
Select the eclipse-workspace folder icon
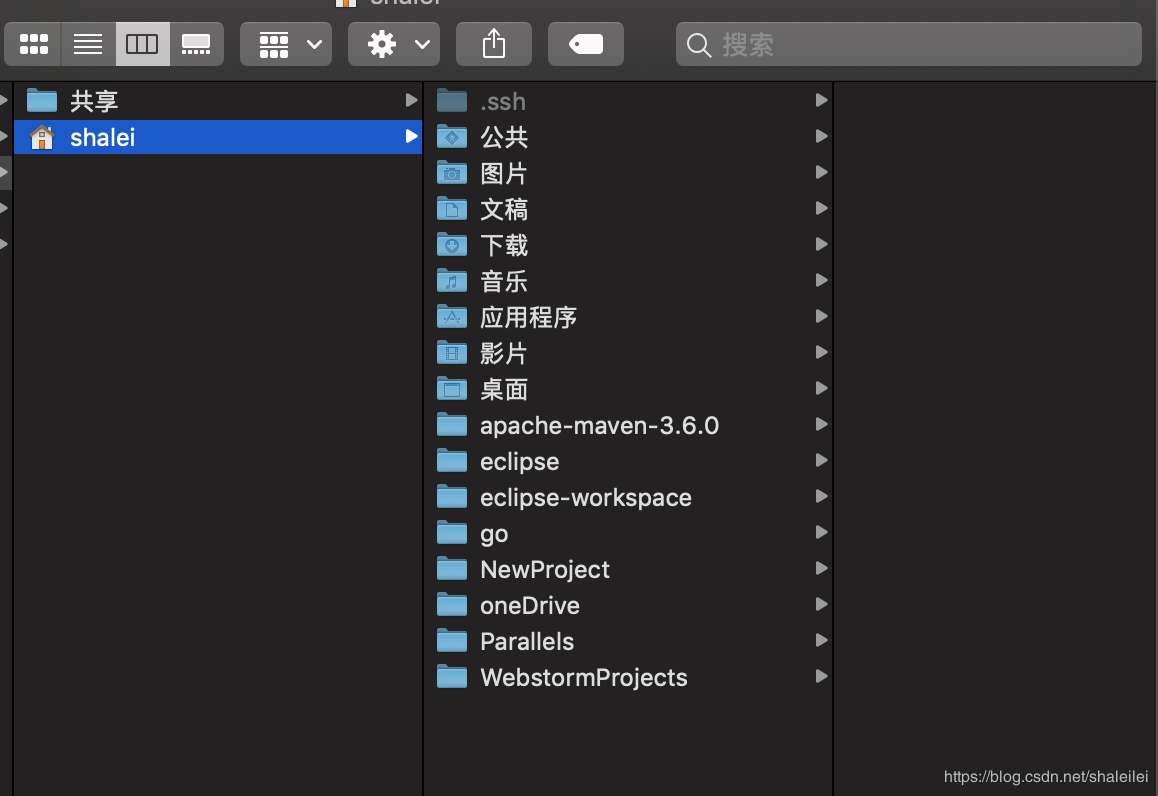pos(452,497)
